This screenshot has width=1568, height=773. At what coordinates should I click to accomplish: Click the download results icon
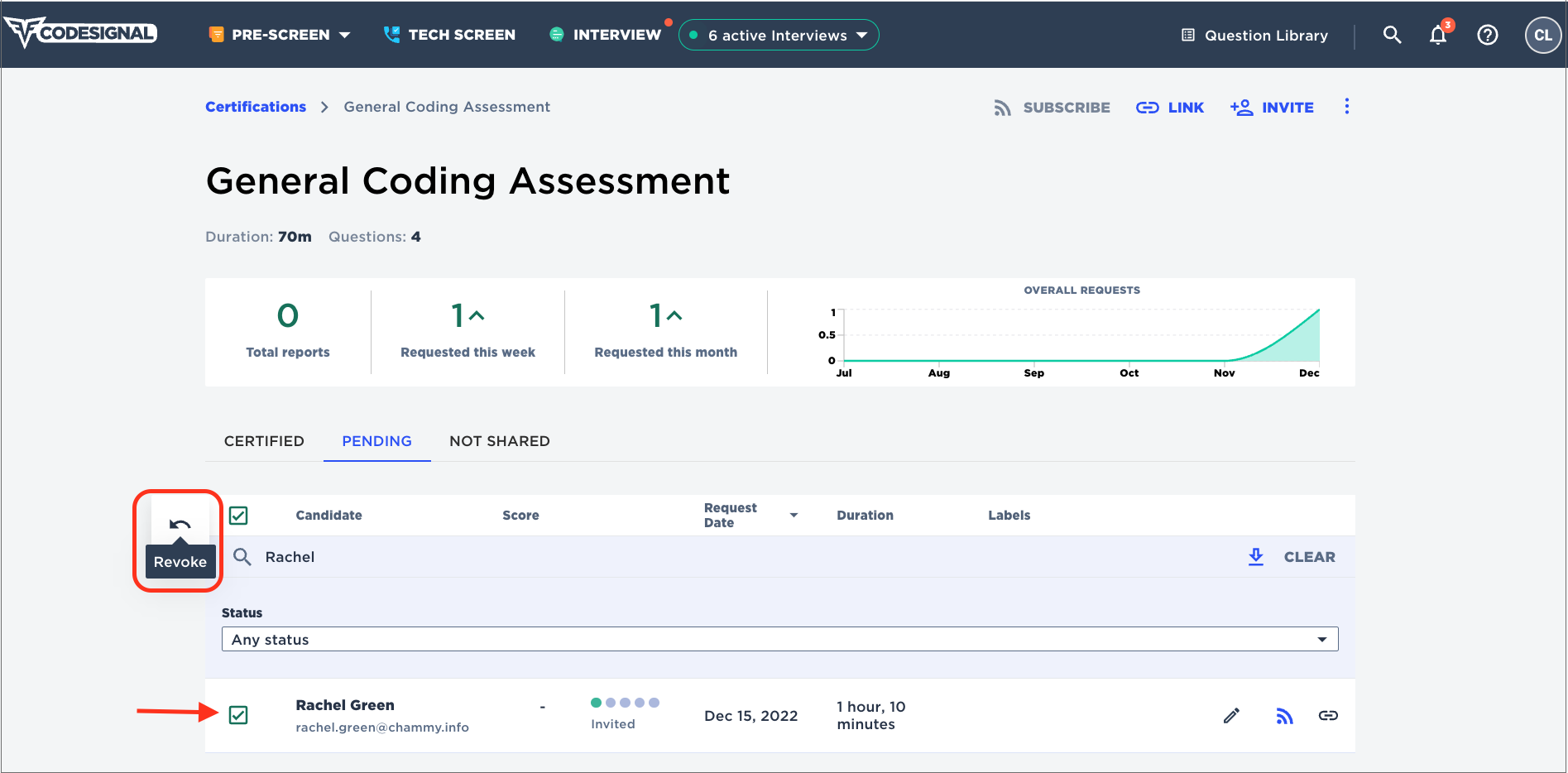(x=1256, y=557)
